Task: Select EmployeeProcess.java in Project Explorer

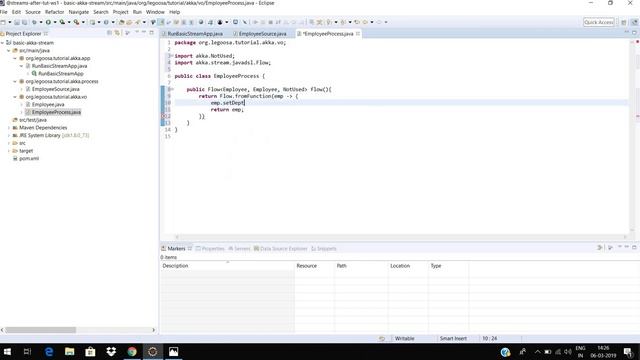Action: tap(56, 112)
